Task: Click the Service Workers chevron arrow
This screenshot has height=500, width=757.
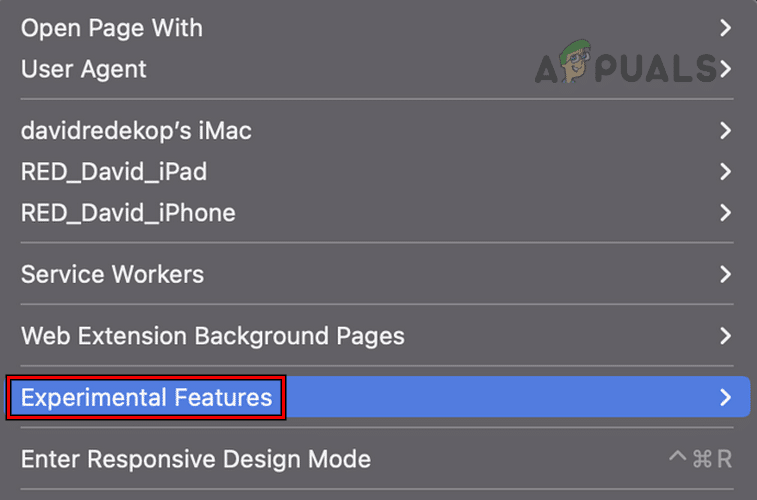Action: click(x=726, y=274)
